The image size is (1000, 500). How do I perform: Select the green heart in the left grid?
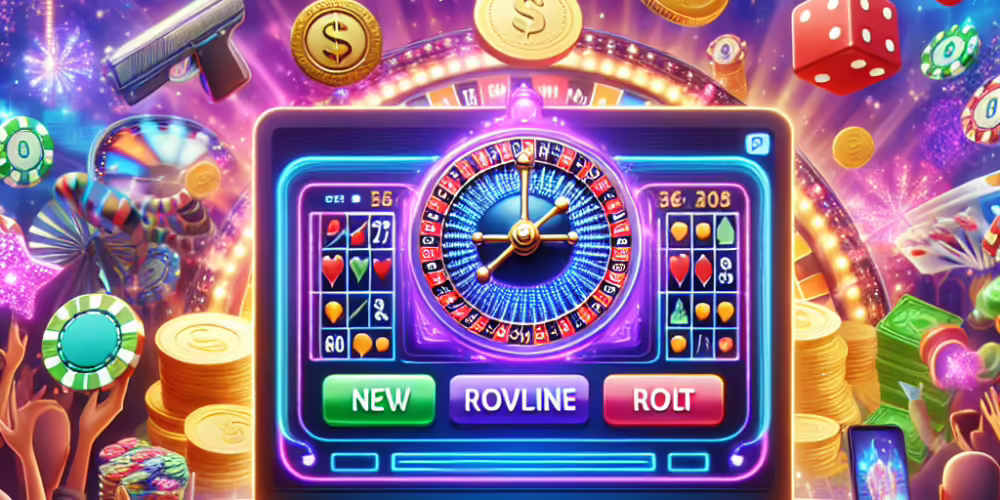359,269
